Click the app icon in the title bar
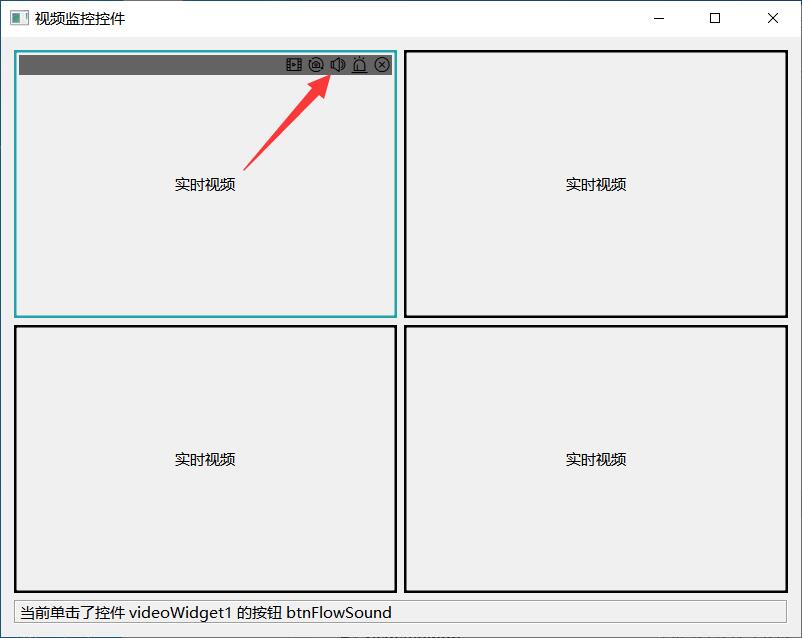Screen dimensions: 802x638 19,18
